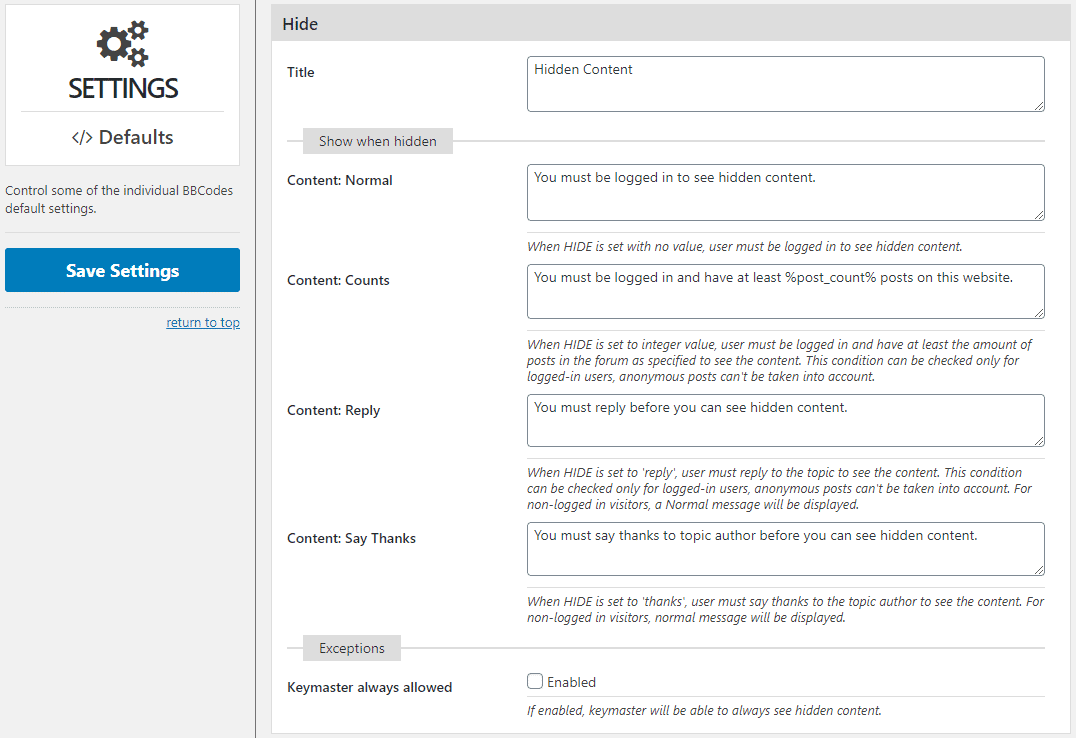
Task: Click the Hide panel header
Action: coord(671,23)
